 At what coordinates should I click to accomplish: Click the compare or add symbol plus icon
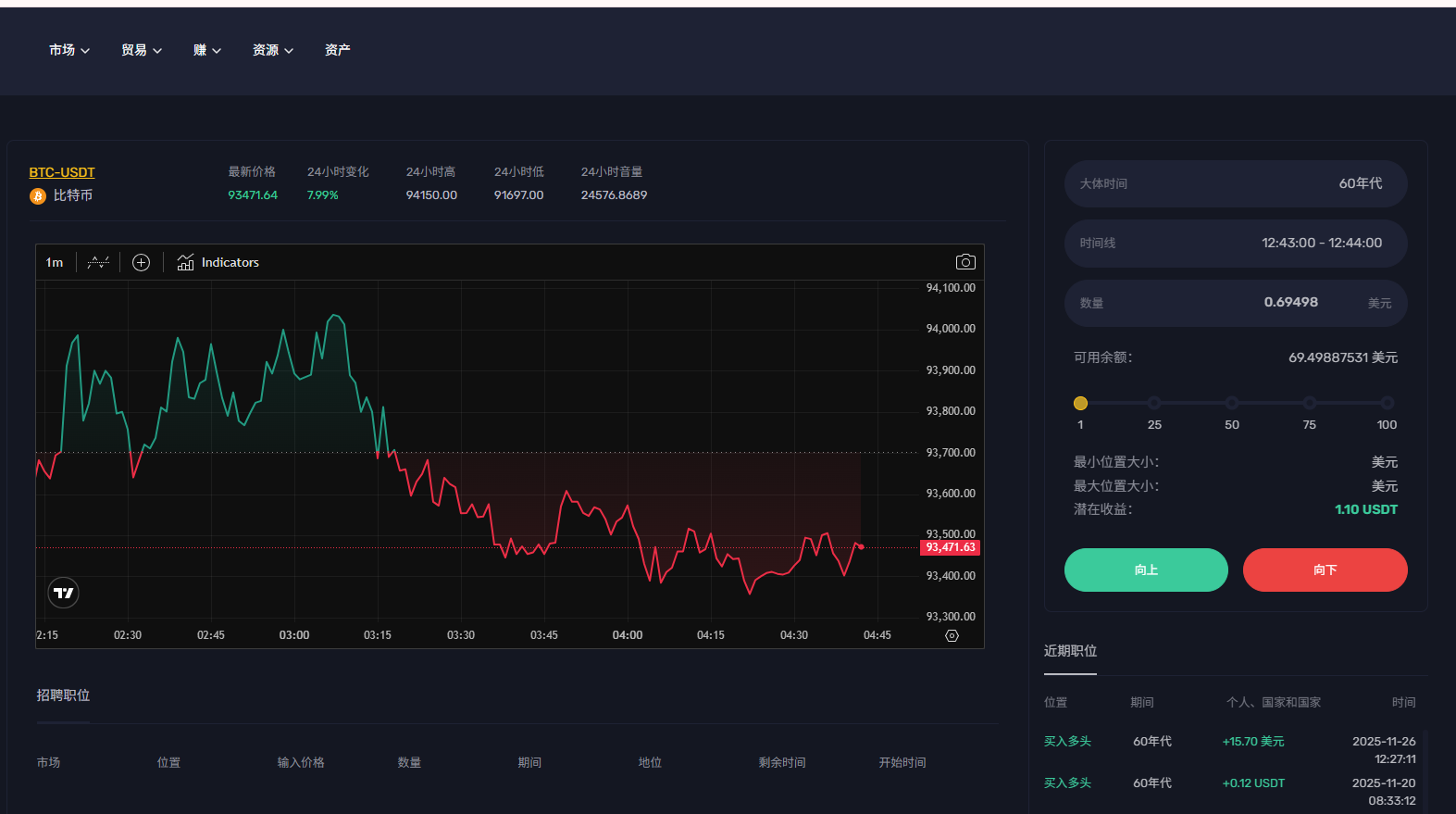[x=141, y=262]
